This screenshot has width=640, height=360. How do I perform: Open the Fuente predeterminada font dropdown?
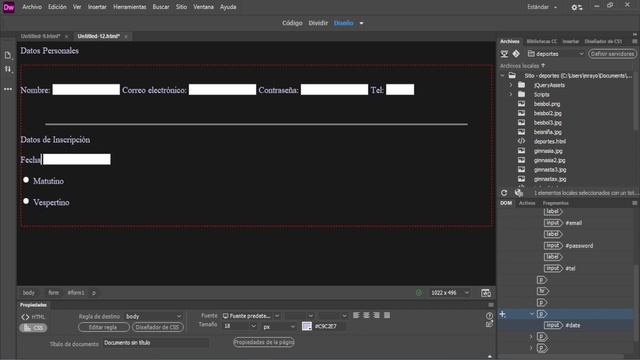click(x=251, y=316)
